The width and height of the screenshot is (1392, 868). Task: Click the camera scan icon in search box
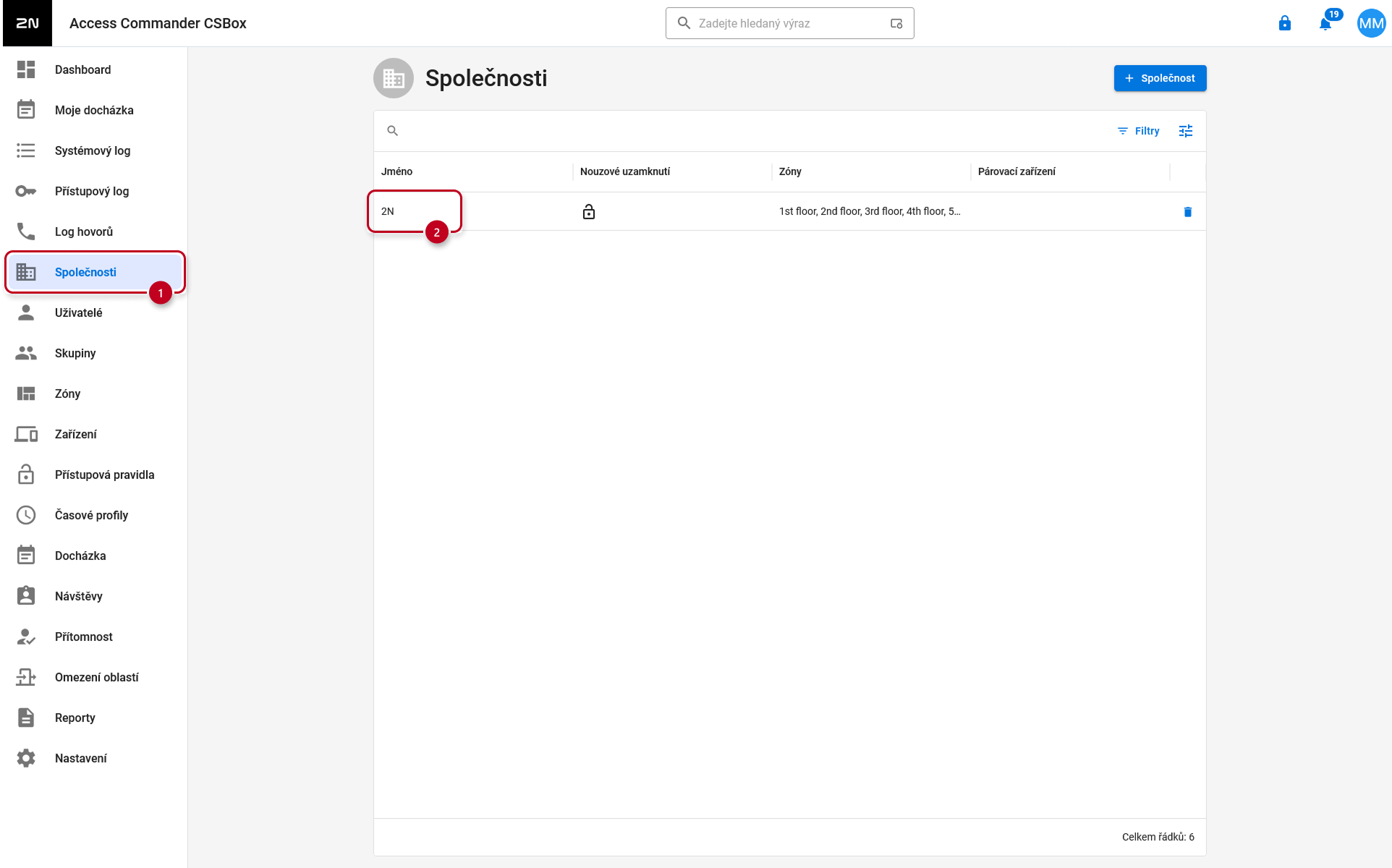pos(896,23)
